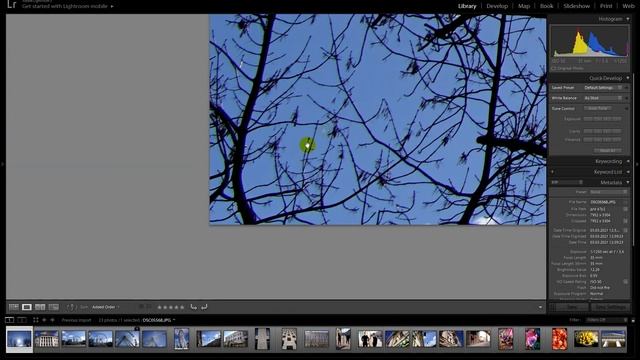Open the toolbar content options triangle

coord(540,307)
